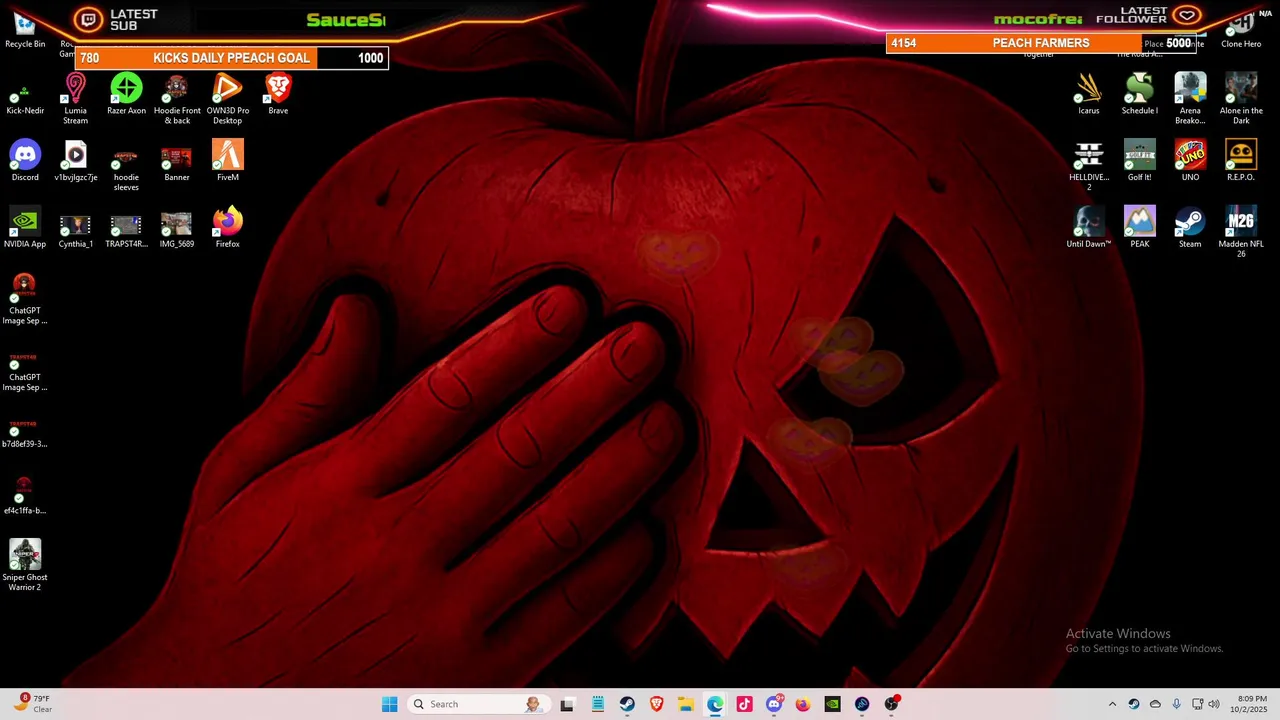Select the v1bvjlgzc7je video file
Screen dimensions: 1280x720
(x=76, y=161)
